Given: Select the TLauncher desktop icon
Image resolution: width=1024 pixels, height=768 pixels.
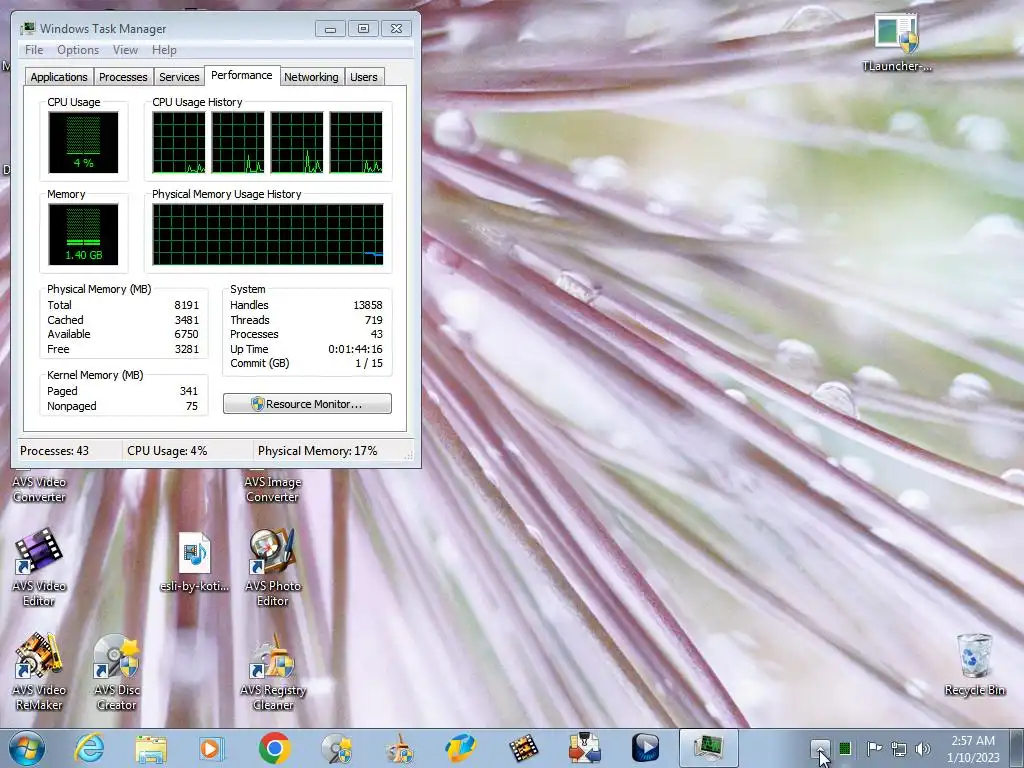Looking at the screenshot, I should point(897,44).
